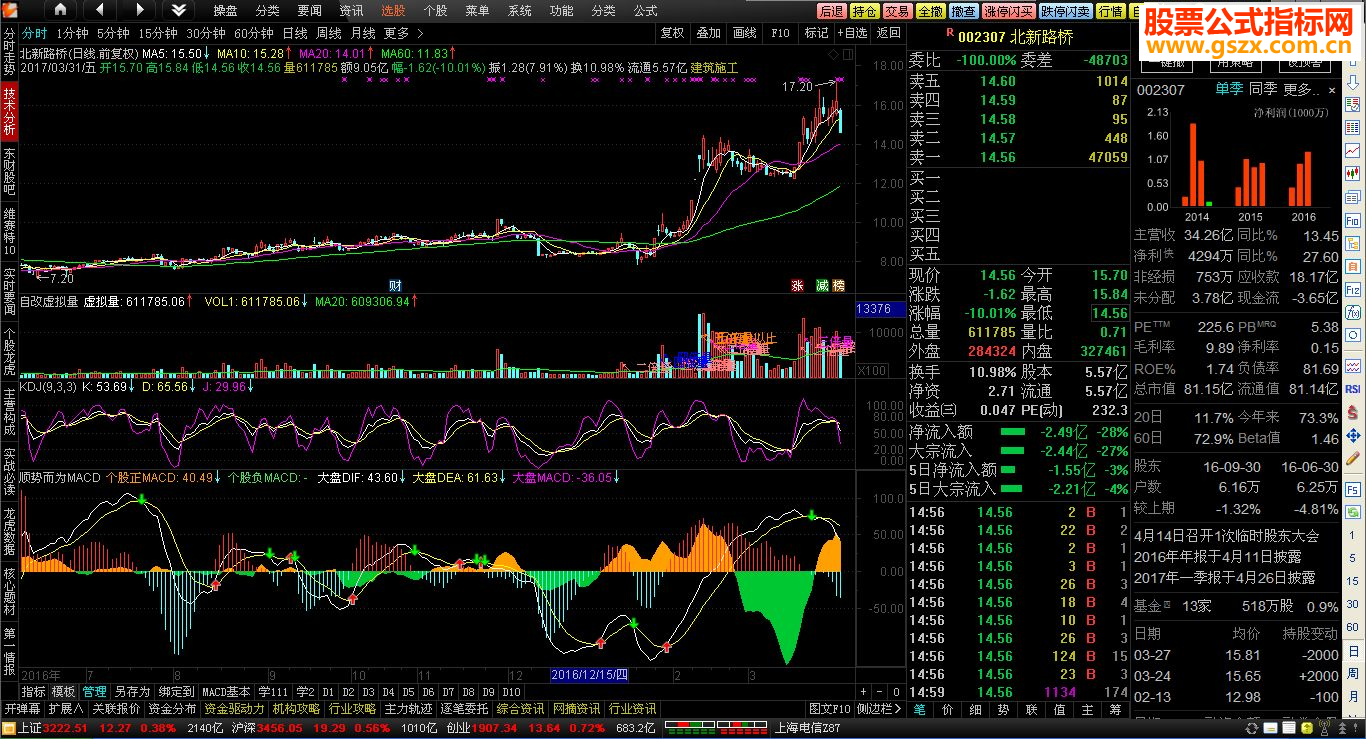Expand 更多.. in profit panel
Viewport: 1366px width, 739px height.
click(x=1300, y=90)
